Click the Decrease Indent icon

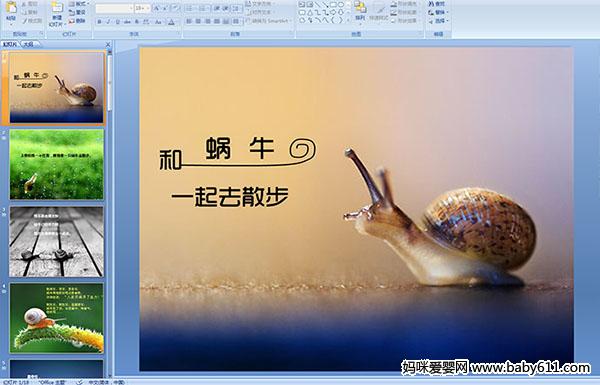tap(217, 8)
